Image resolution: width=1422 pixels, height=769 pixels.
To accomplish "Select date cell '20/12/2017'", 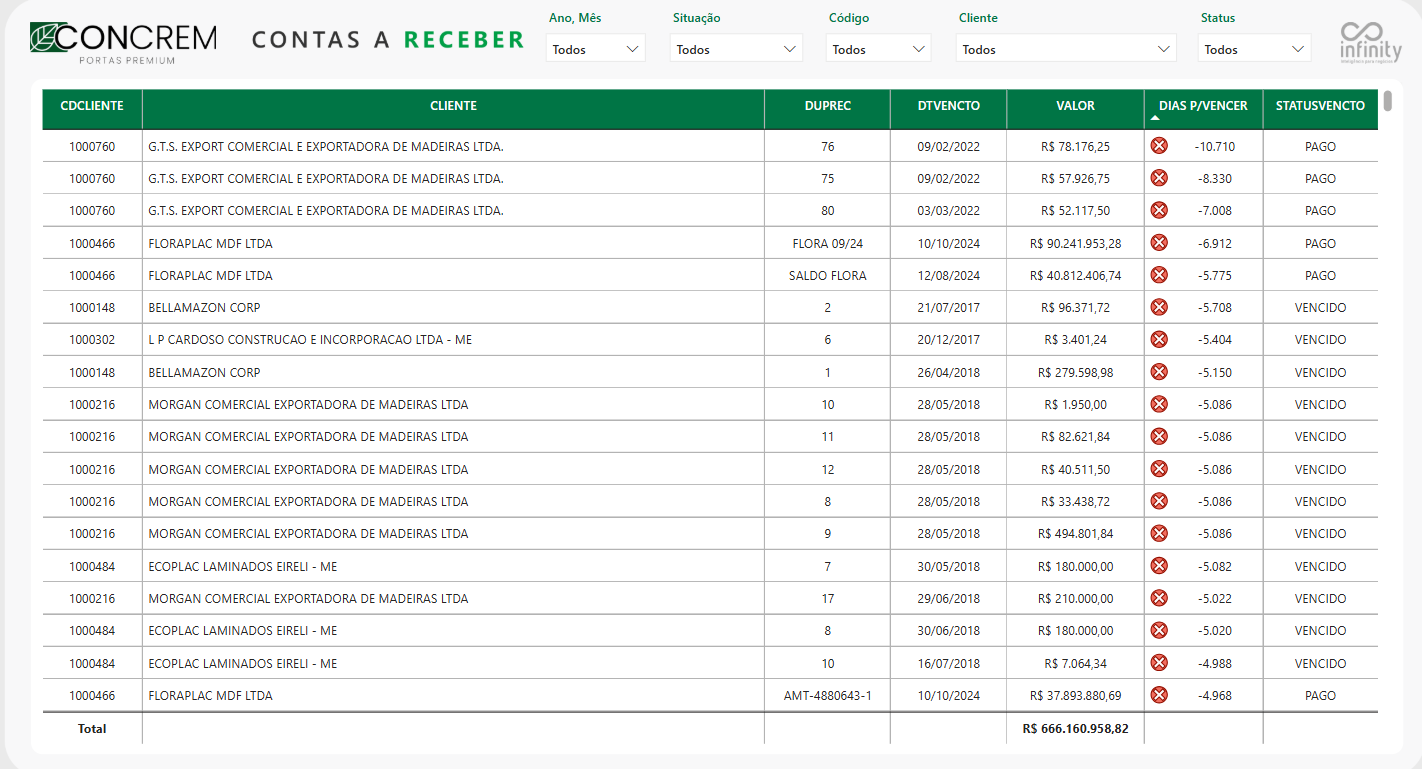I will pos(949,339).
